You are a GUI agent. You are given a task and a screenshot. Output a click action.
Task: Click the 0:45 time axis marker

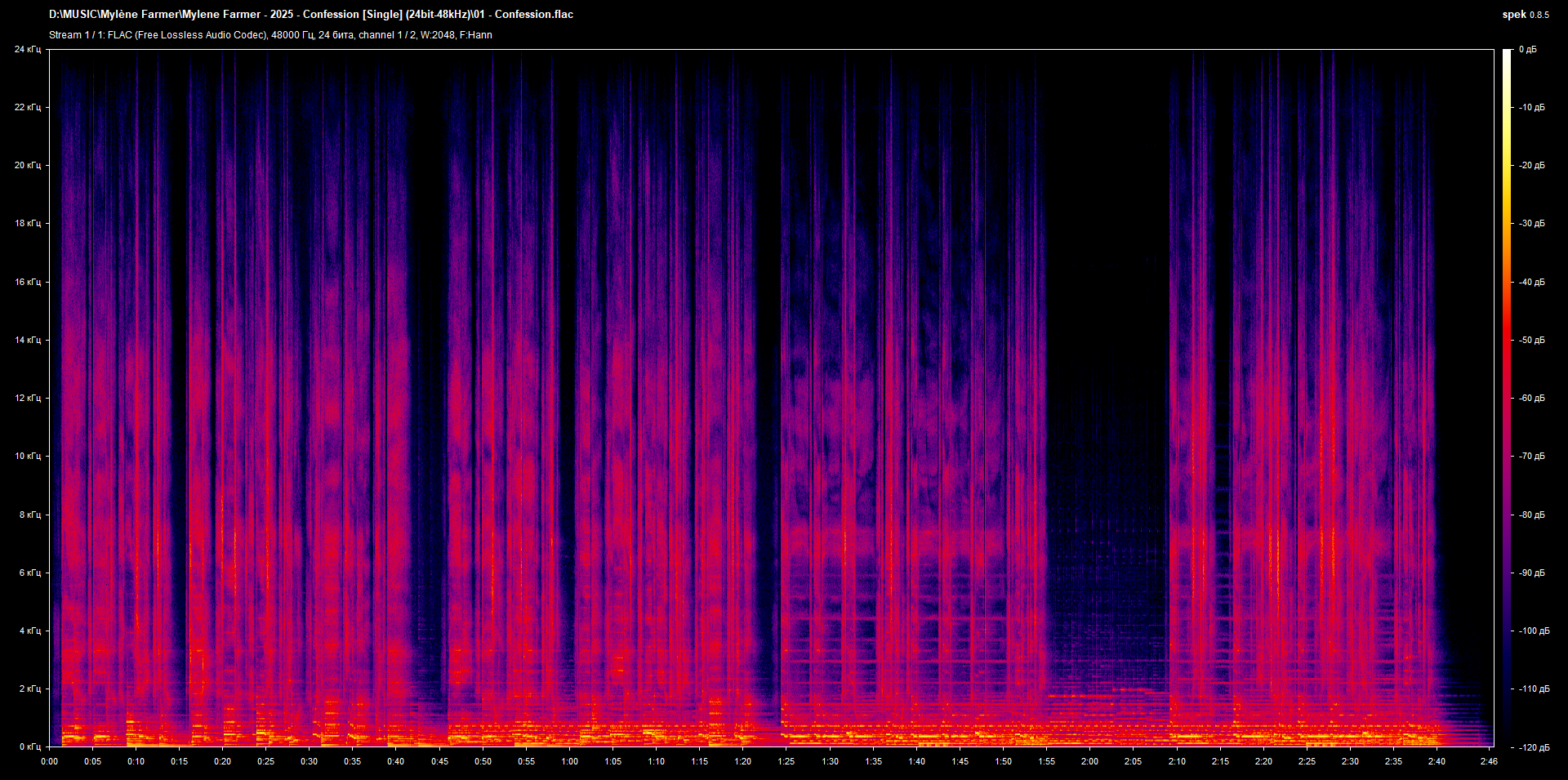coord(439,761)
